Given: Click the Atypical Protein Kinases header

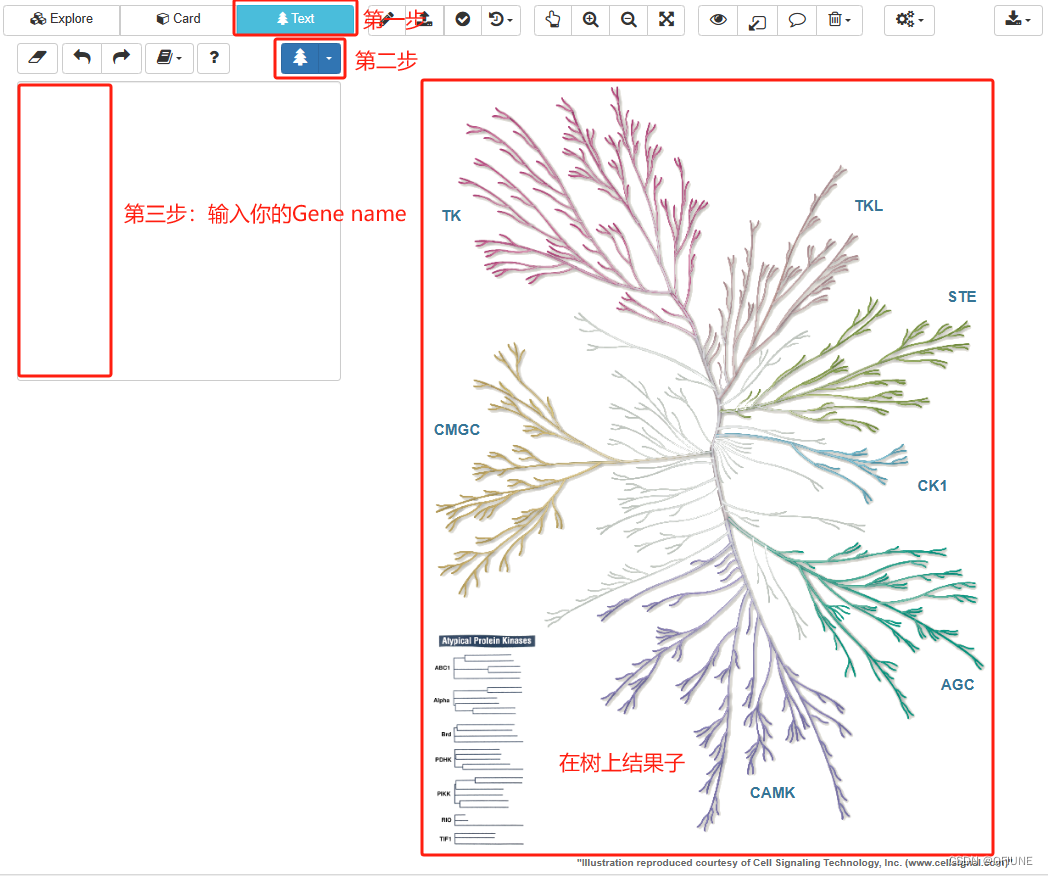Looking at the screenshot, I should 487,641.
